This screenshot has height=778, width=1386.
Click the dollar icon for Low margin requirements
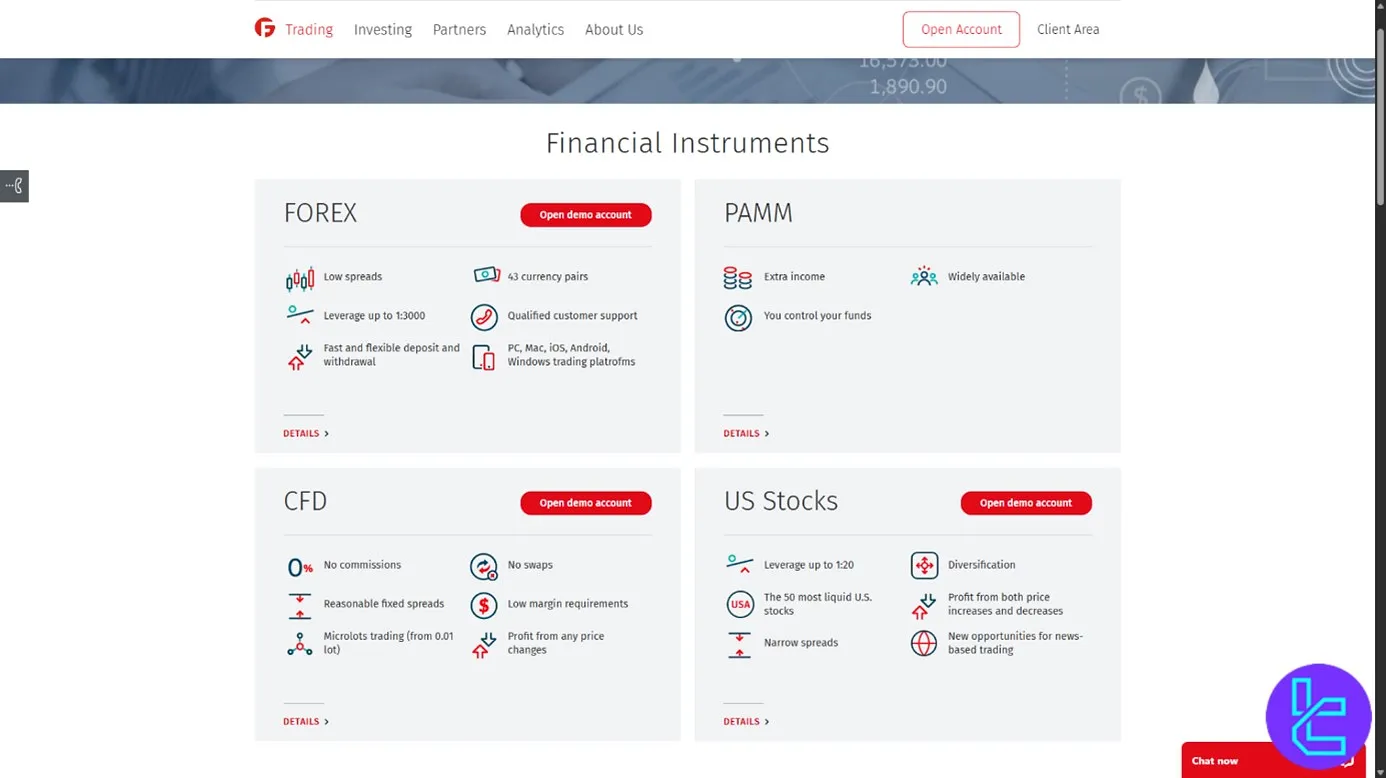[x=484, y=605]
